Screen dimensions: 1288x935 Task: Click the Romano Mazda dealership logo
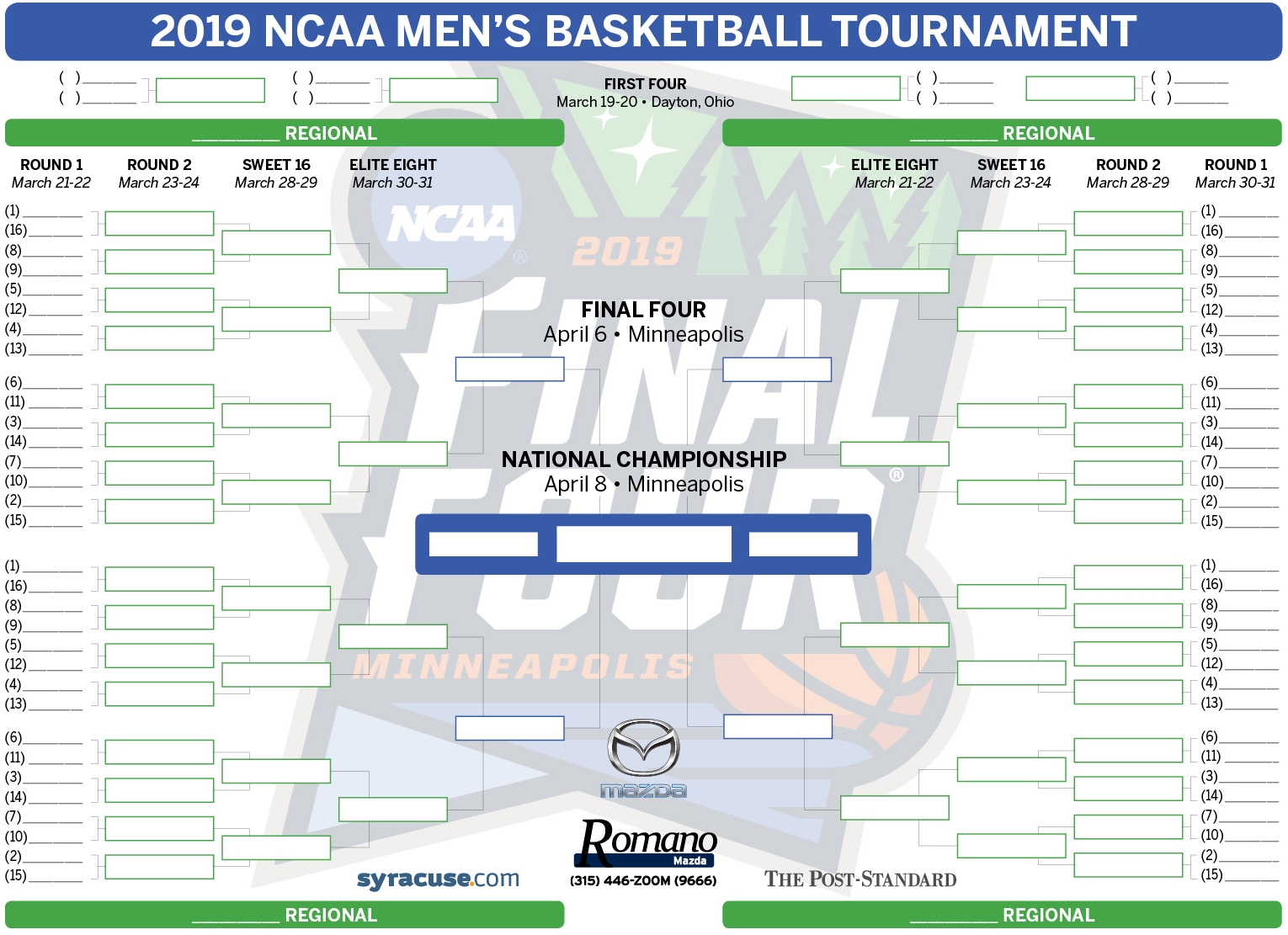(x=647, y=843)
